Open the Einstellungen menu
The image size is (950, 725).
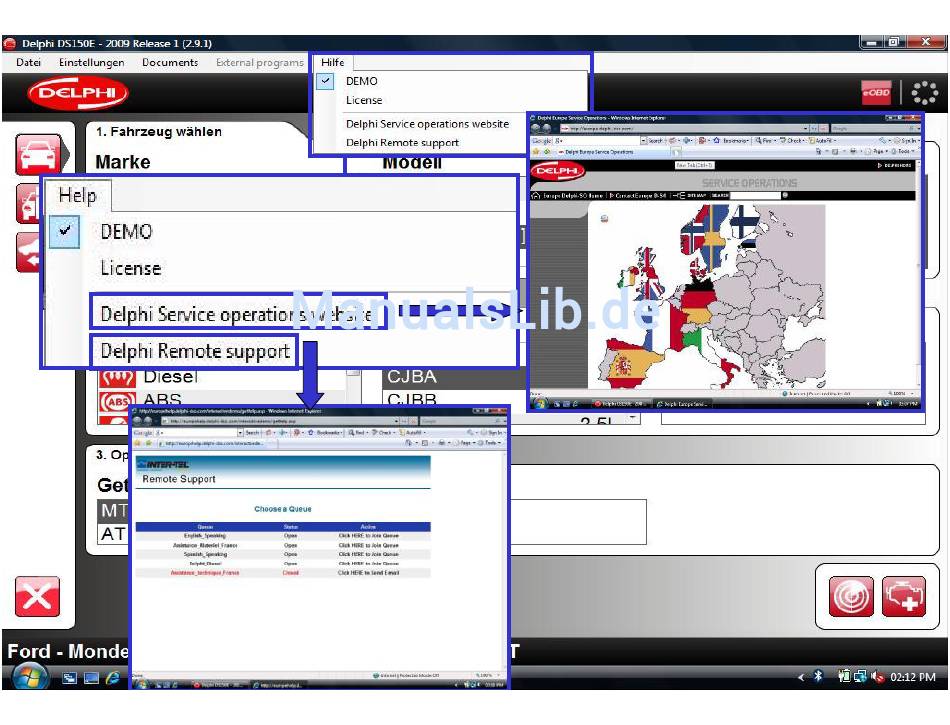pos(91,62)
